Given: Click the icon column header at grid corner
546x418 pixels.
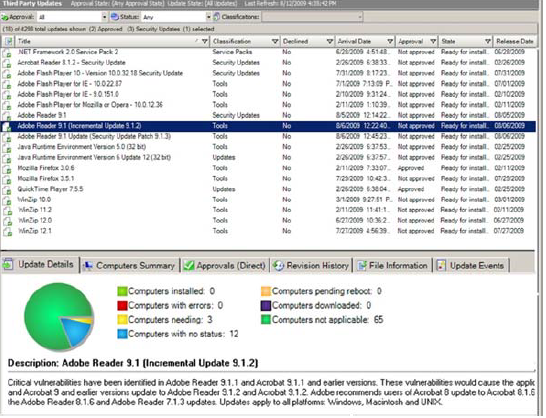Looking at the screenshot, I should (x=8, y=41).
